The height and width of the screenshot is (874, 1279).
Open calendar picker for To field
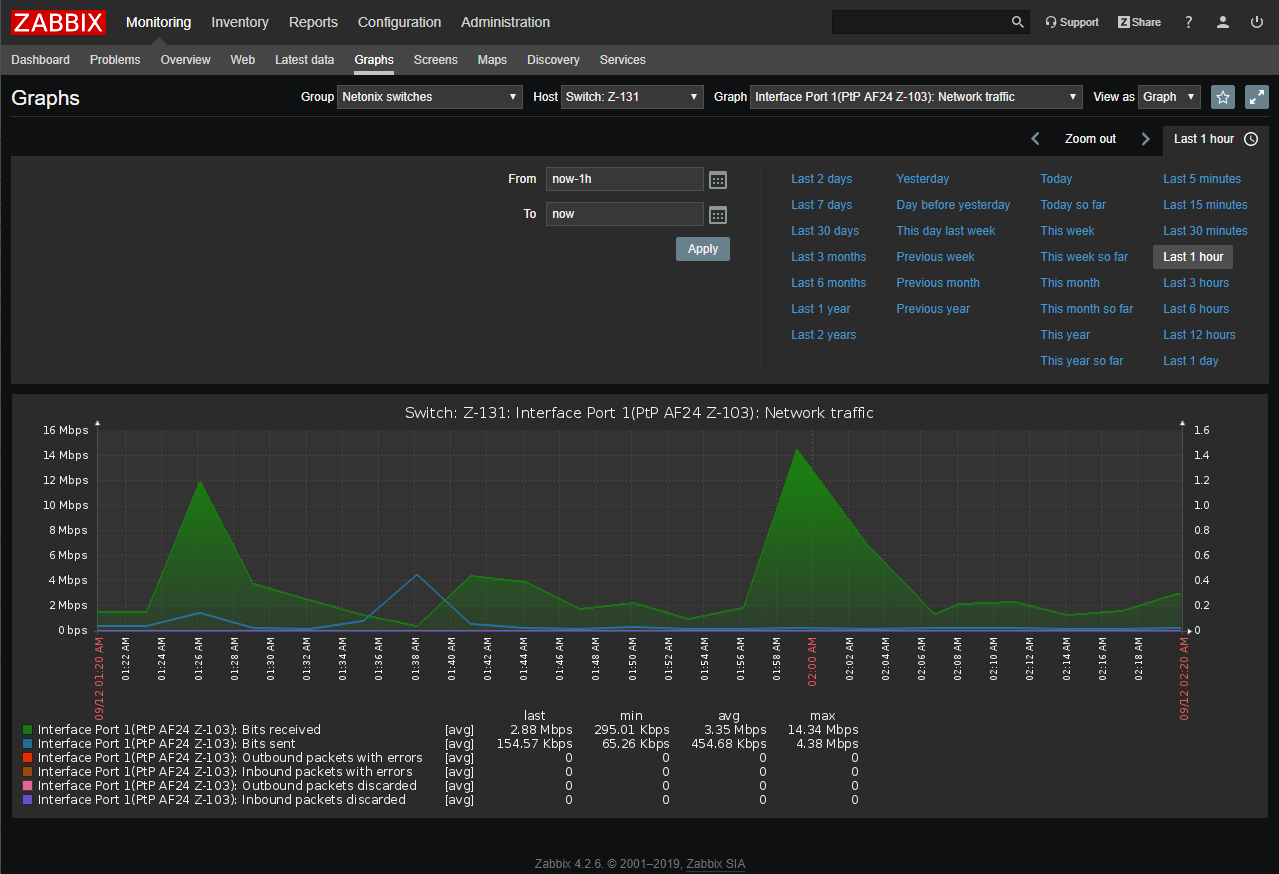click(718, 215)
